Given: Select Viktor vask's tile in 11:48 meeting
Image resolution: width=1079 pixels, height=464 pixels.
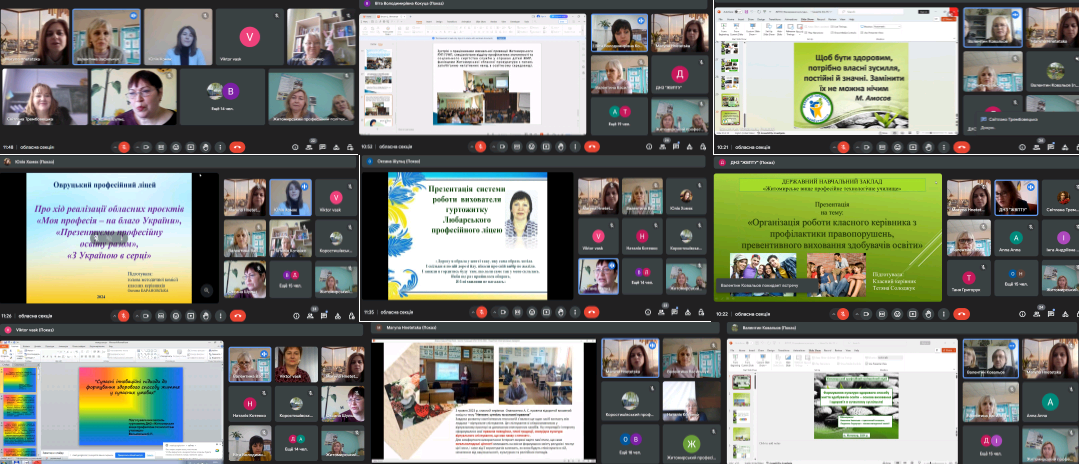Looking at the screenshot, I should pos(250,37).
